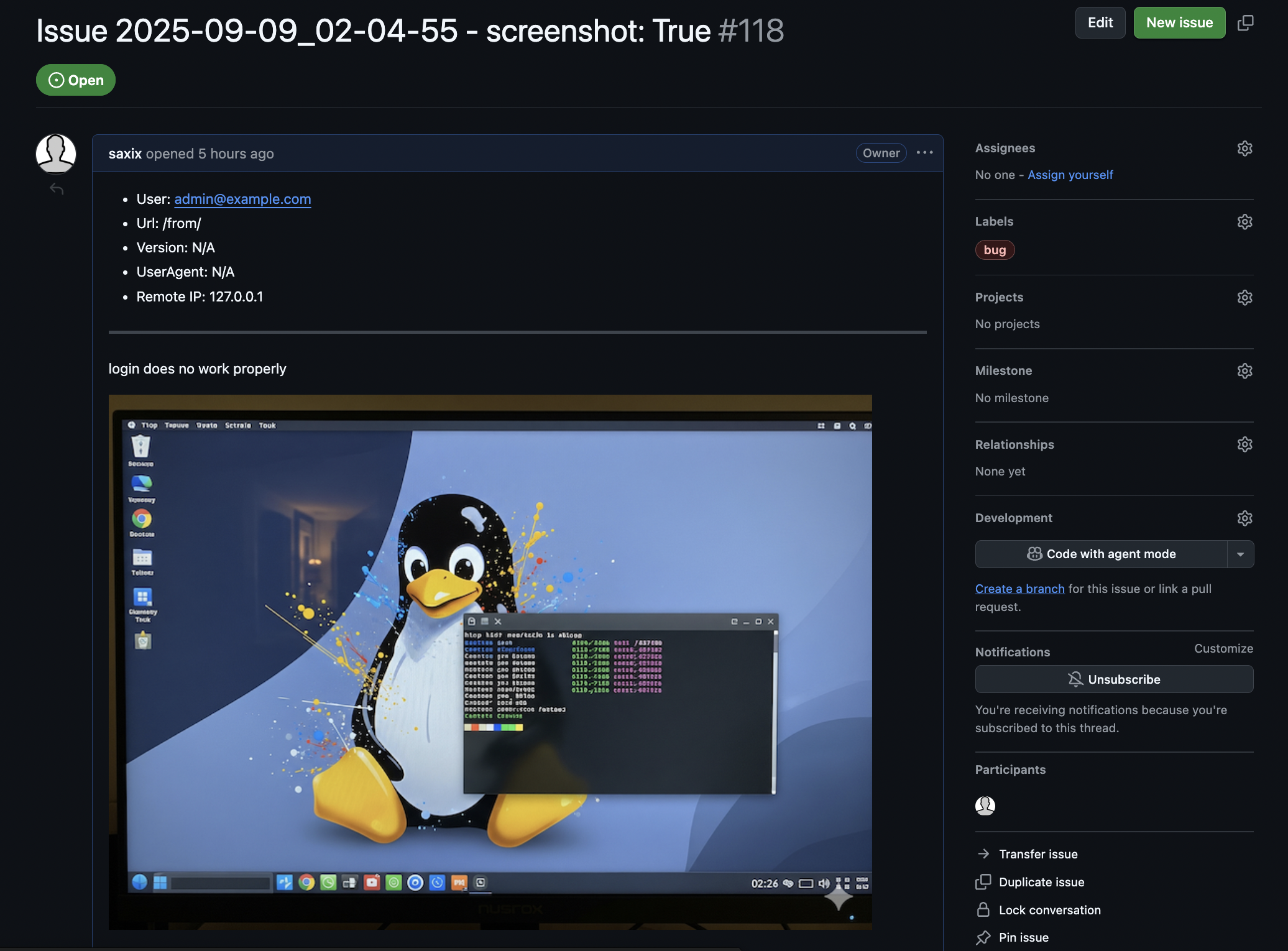1288x951 pixels.
Task: Edit Projects with the gear icon
Action: [x=1244, y=298]
